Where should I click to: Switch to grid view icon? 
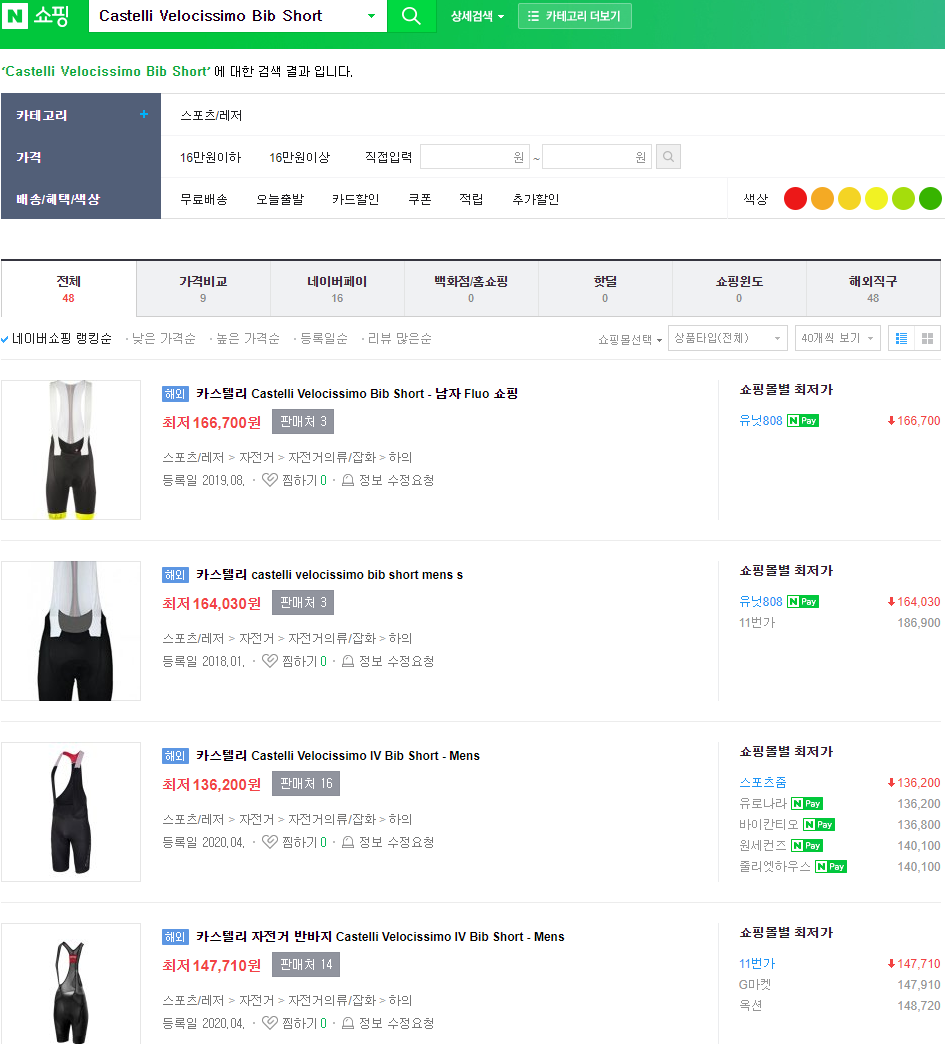[x=927, y=338]
